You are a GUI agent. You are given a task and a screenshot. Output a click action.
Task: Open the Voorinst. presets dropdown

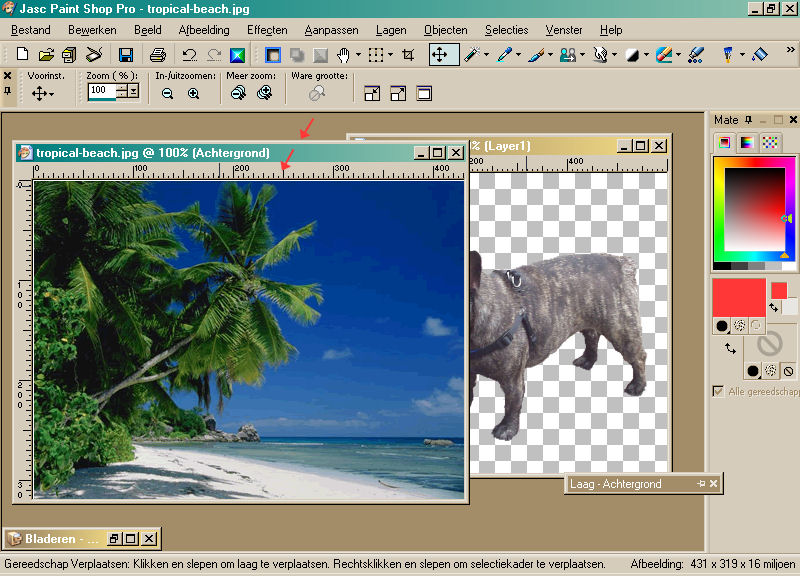click(42, 93)
